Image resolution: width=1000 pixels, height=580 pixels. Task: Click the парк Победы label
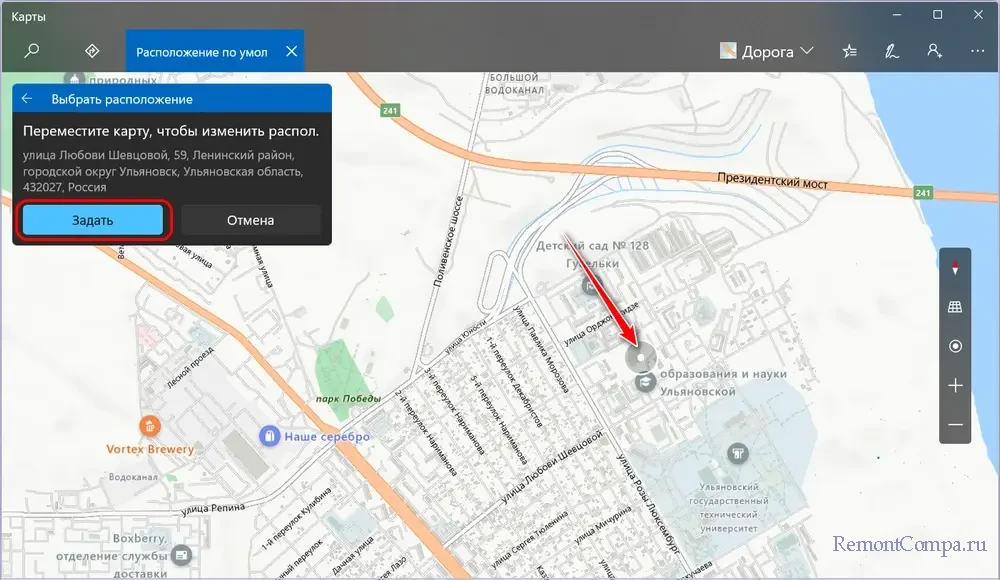(x=348, y=399)
